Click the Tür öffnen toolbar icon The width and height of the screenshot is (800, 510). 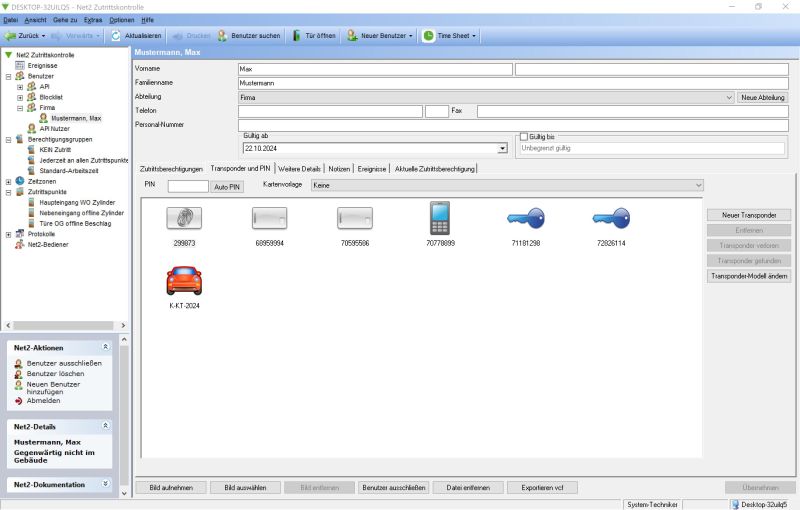pyautogui.click(x=297, y=35)
